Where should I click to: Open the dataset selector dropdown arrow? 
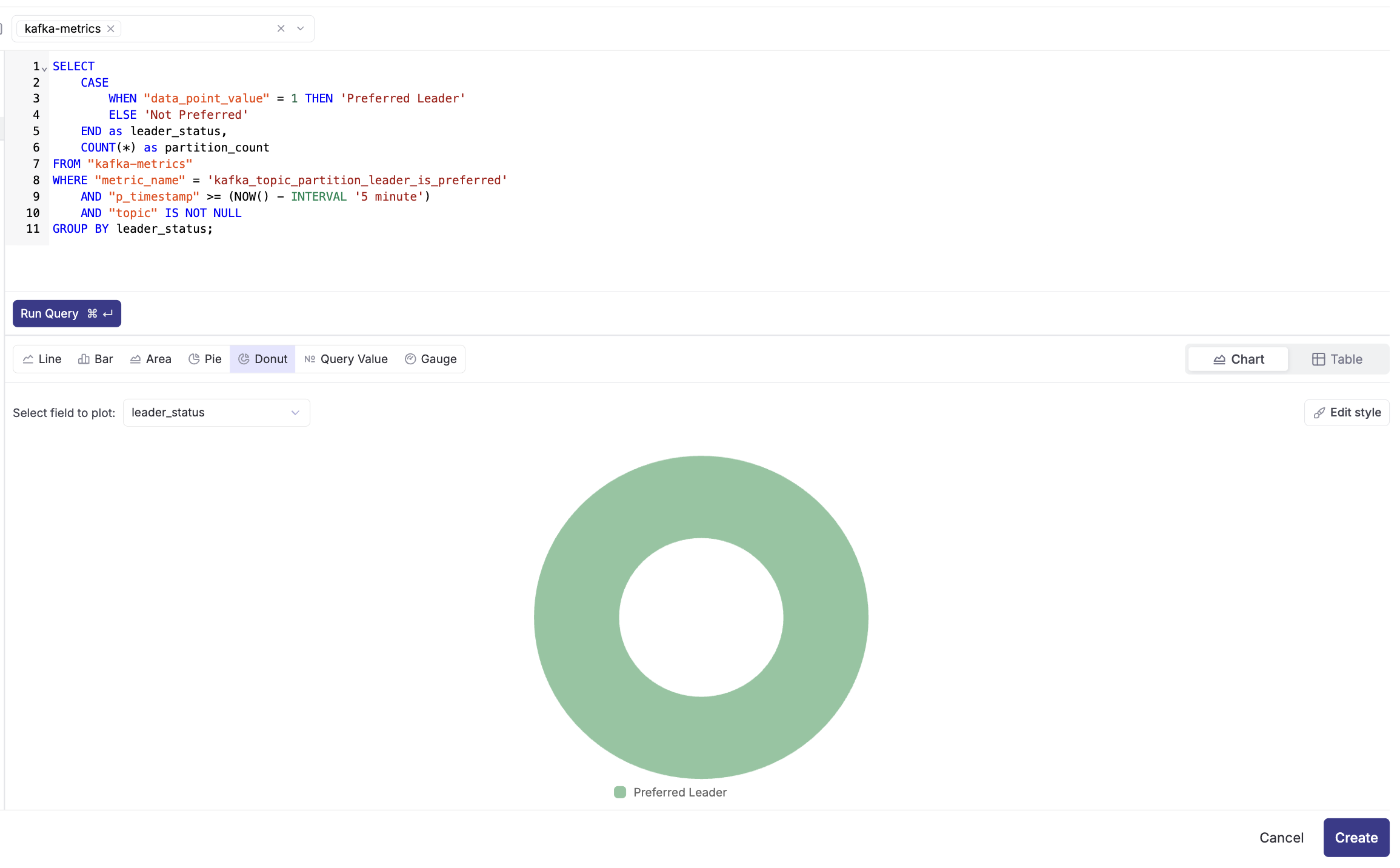(x=301, y=28)
